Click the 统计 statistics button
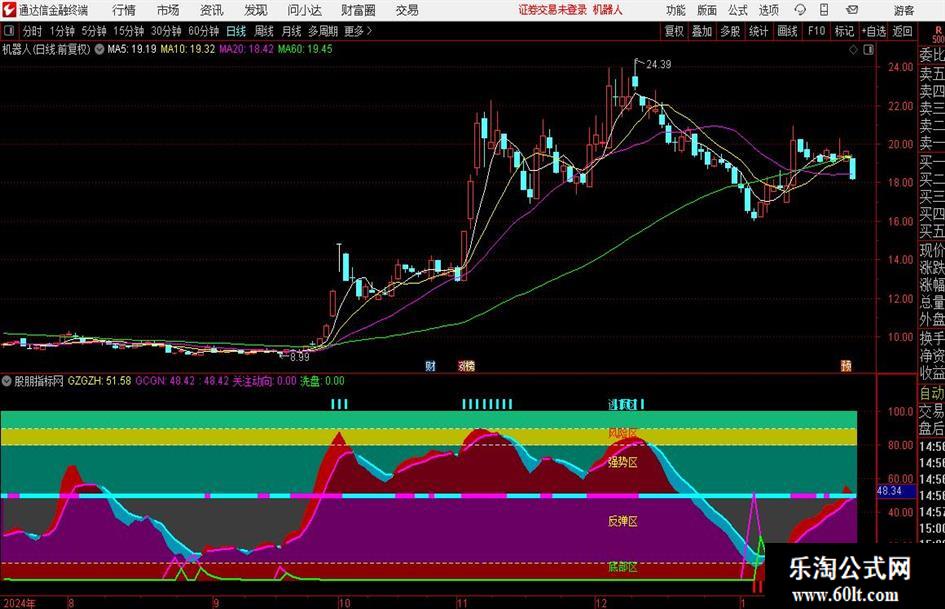The width and height of the screenshot is (945, 609). pyautogui.click(x=758, y=31)
